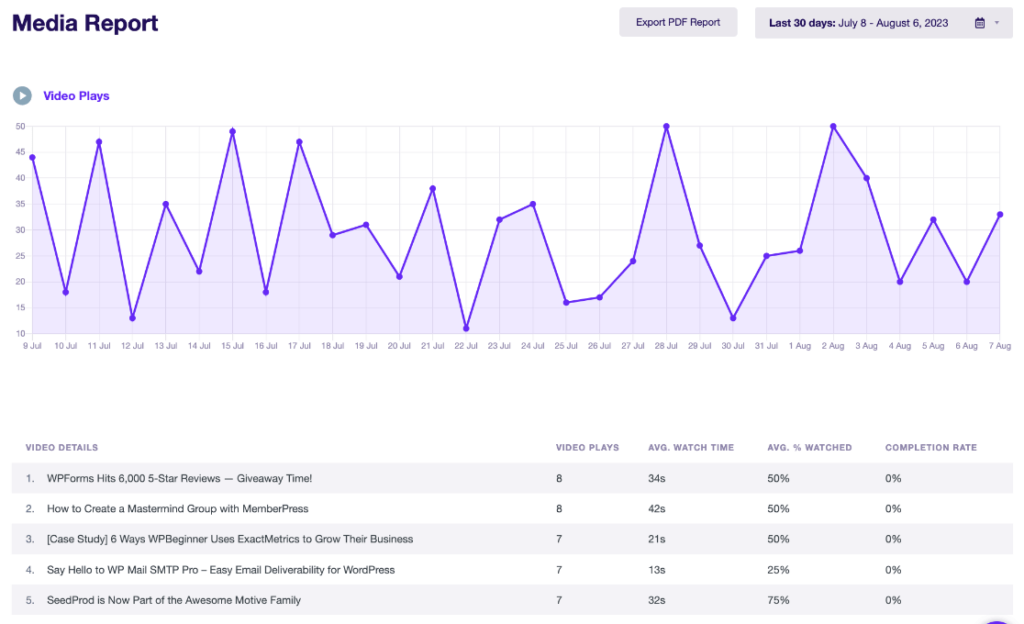Click the Video Plays column header
The image size is (1024, 624).
point(587,447)
